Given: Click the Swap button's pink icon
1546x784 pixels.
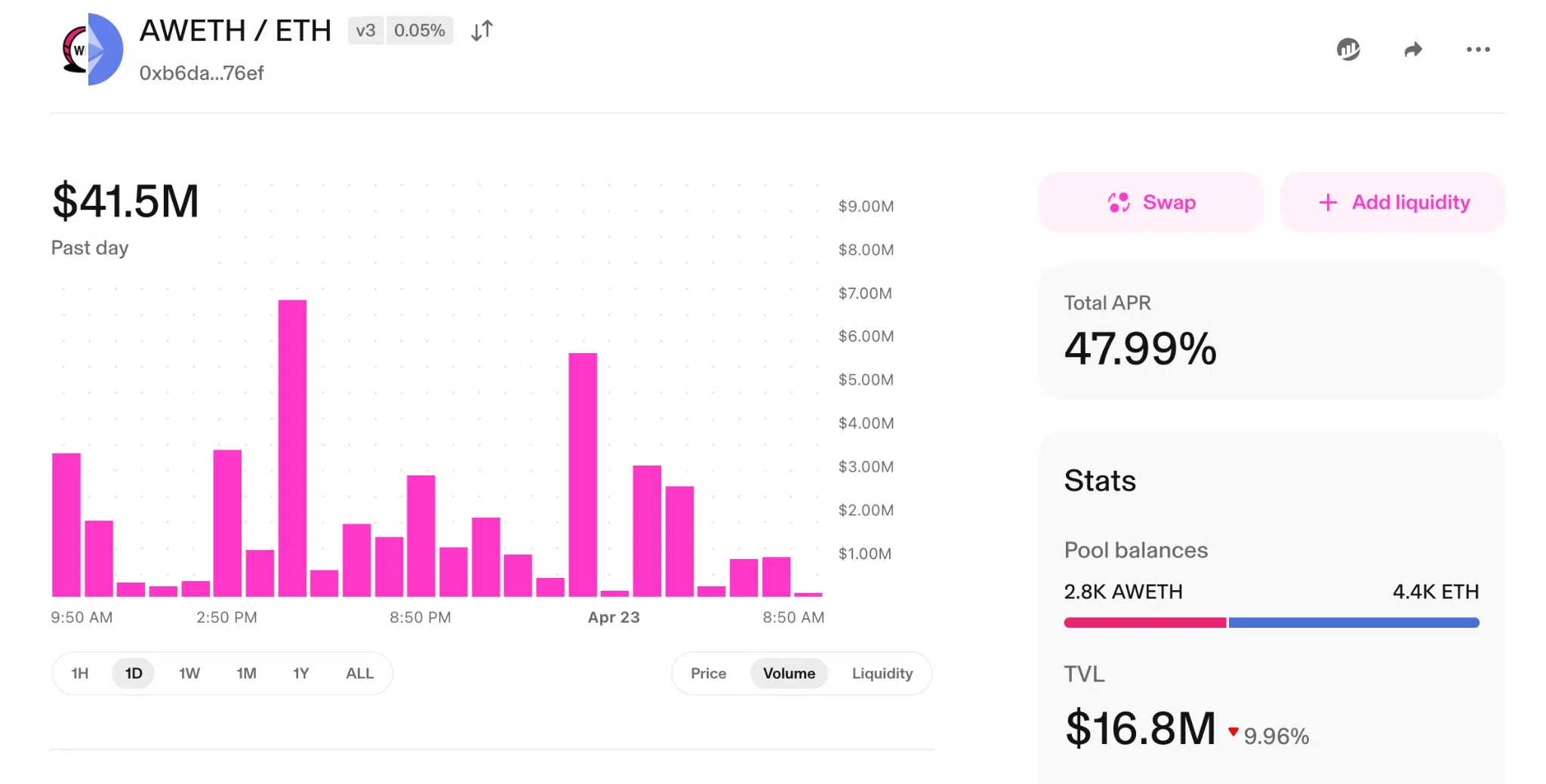Looking at the screenshot, I should 1119,202.
